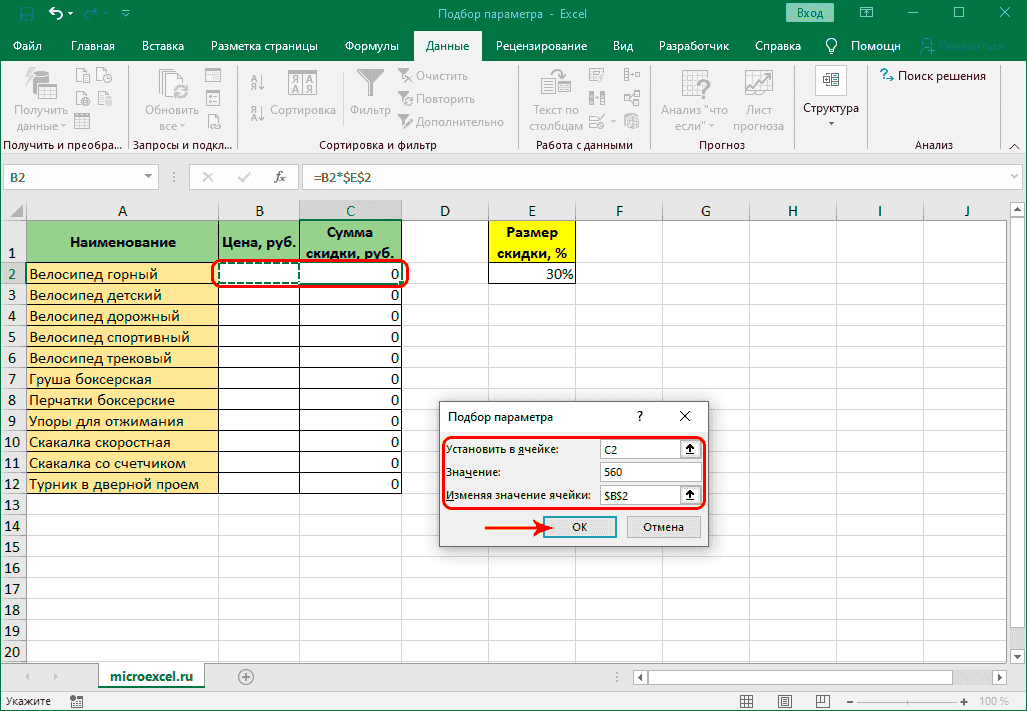The height and width of the screenshot is (711, 1027).
Task: Switch to the Формулы ribbon tab
Action: point(371,46)
